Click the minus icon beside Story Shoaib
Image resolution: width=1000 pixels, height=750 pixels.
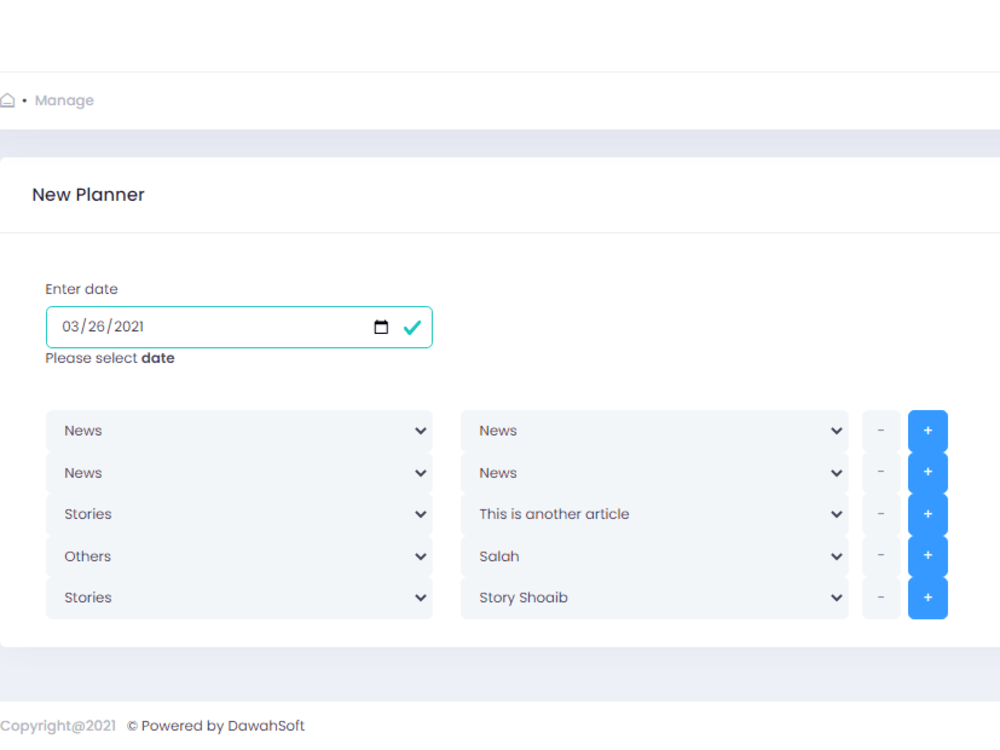click(x=881, y=597)
